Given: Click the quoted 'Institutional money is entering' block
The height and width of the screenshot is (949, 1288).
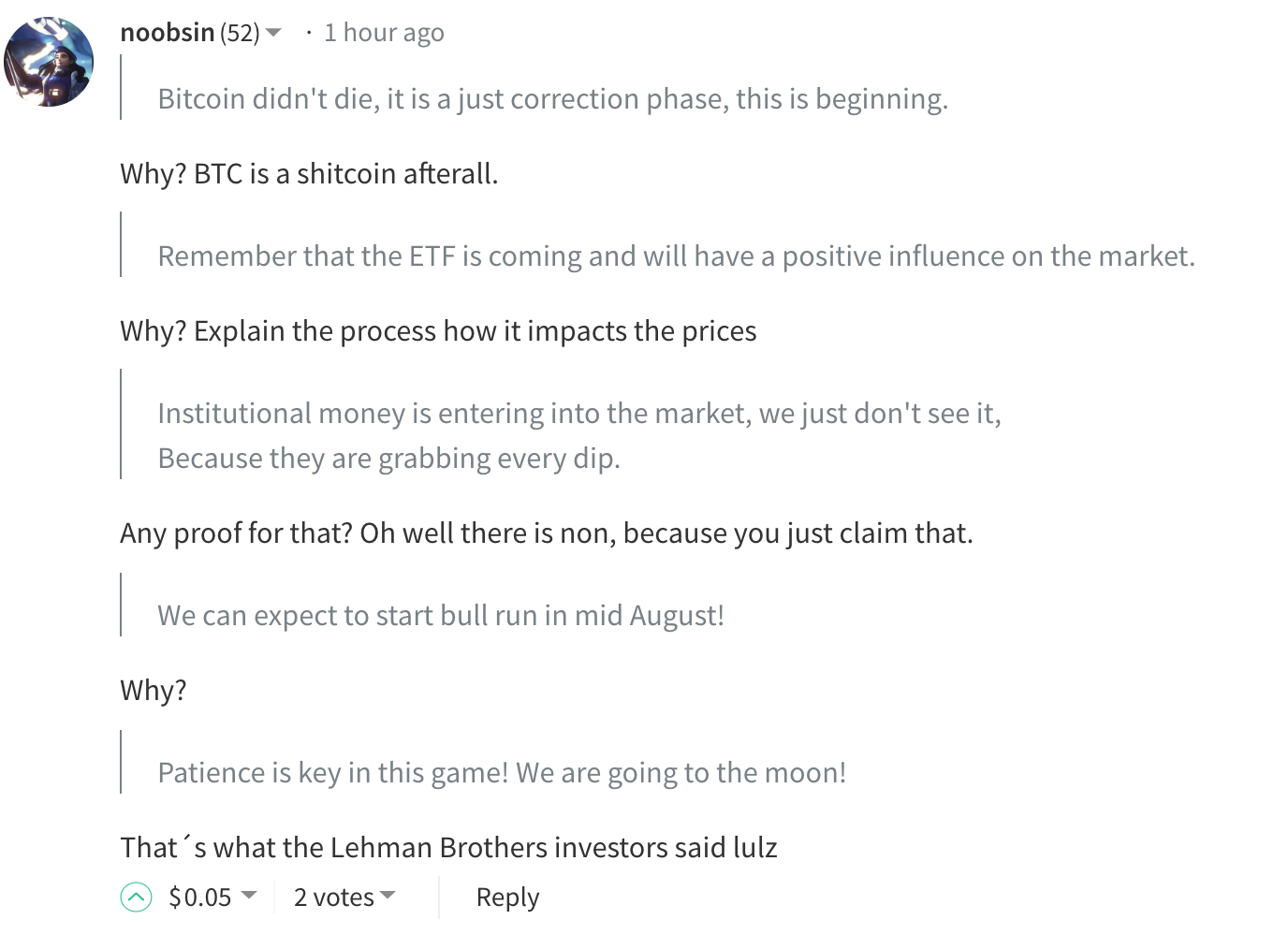Looking at the screenshot, I should tap(578, 434).
